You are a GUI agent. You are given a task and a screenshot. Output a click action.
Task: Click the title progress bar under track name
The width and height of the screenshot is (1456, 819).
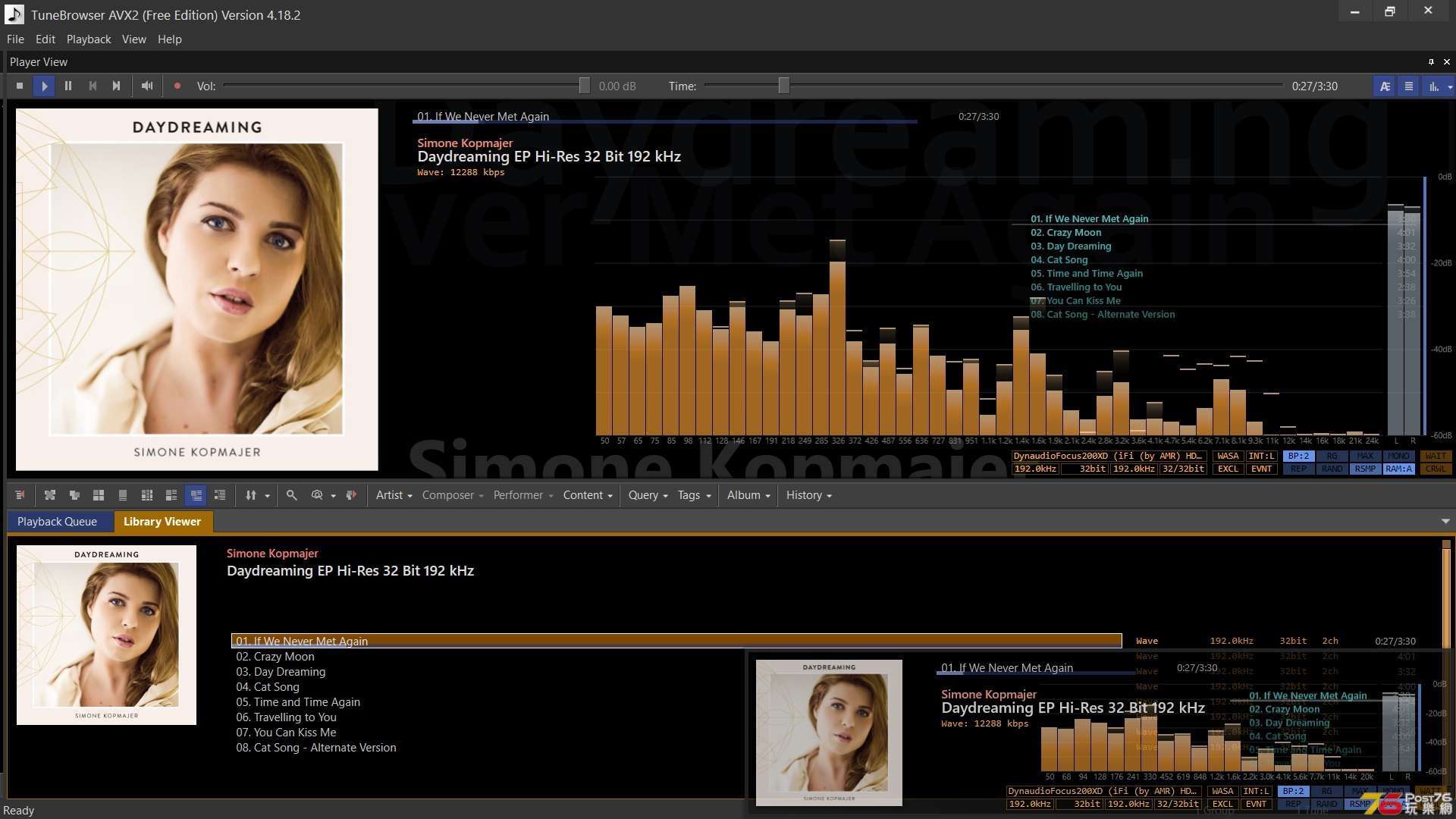point(666,121)
